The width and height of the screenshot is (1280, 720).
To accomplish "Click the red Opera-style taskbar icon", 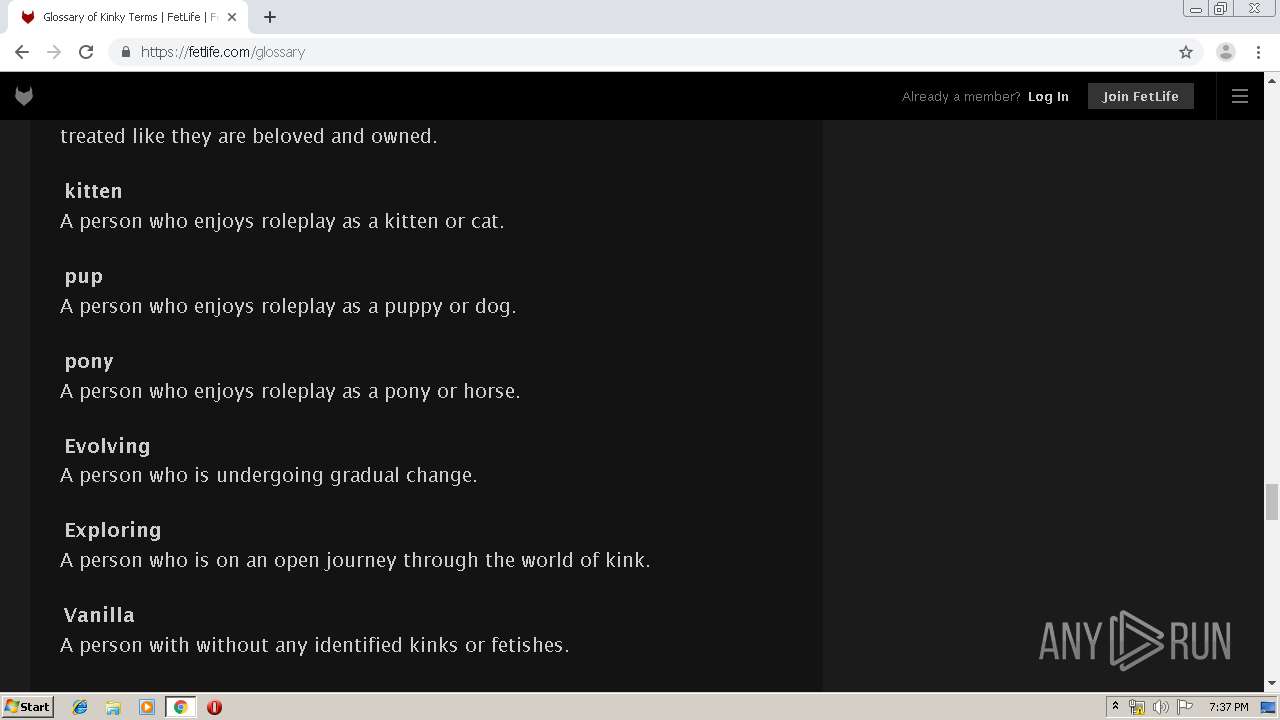I will (x=214, y=707).
